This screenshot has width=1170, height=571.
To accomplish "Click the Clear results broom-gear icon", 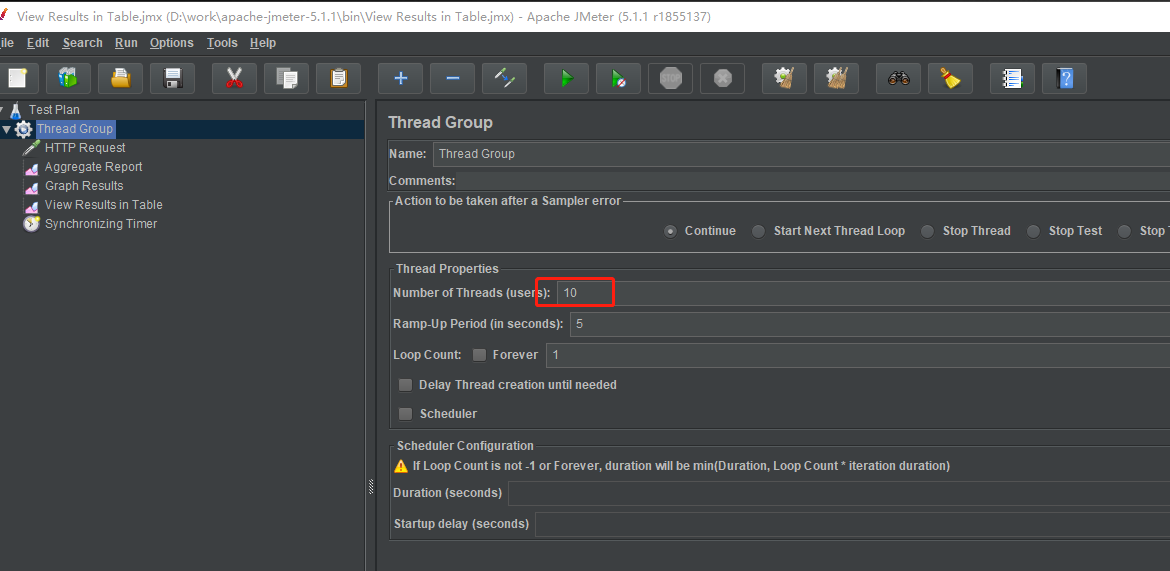I will coord(784,78).
